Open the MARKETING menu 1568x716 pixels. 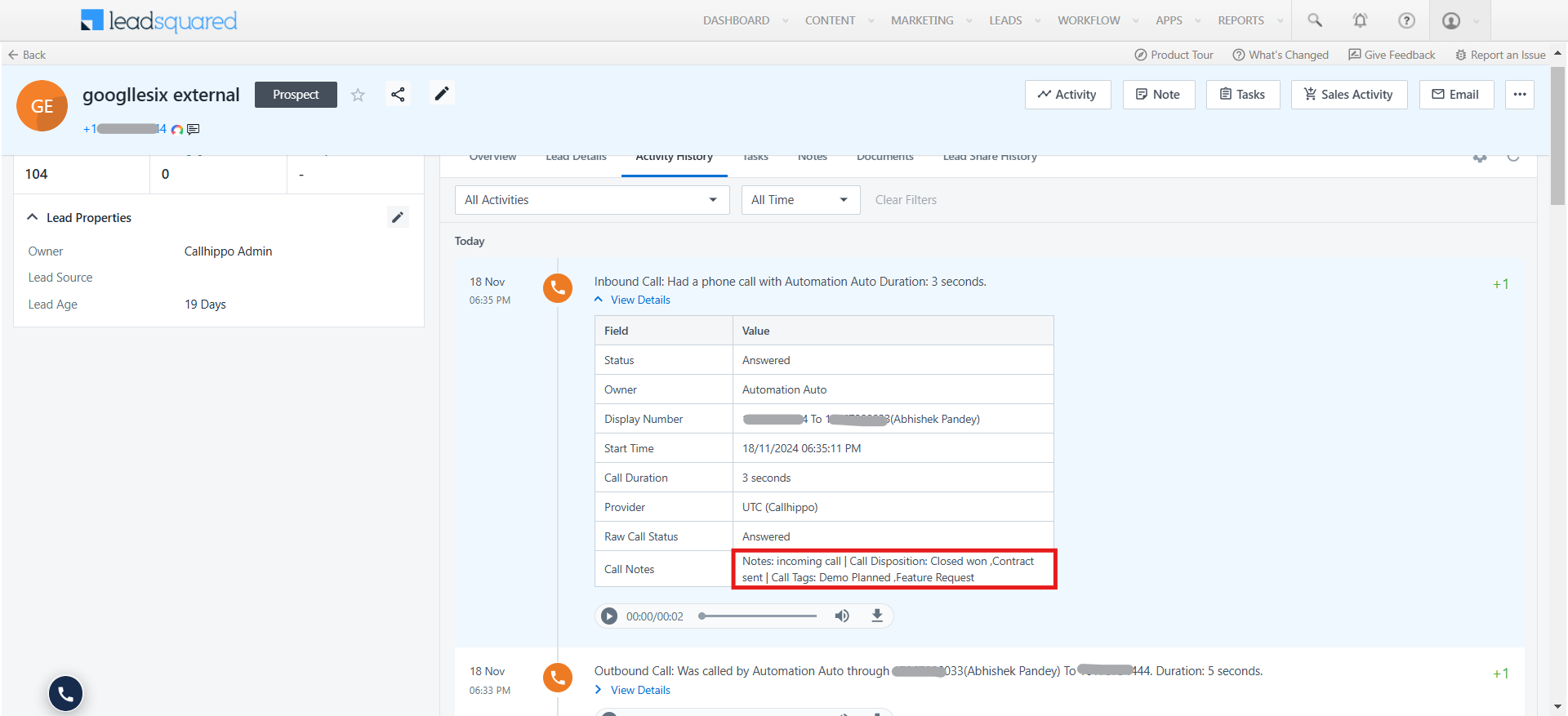[x=922, y=20]
